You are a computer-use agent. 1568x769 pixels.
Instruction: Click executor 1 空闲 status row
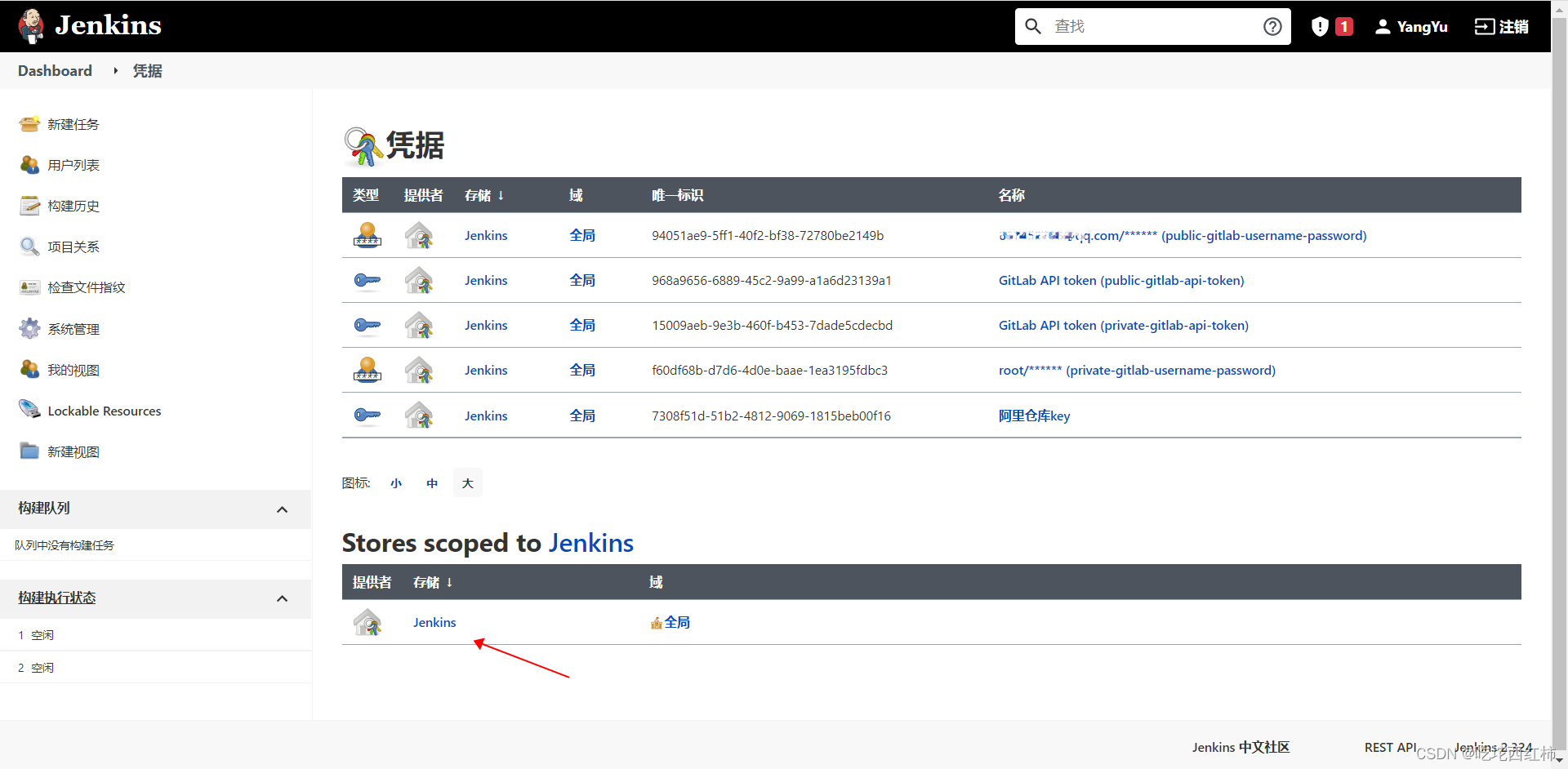[x=155, y=635]
